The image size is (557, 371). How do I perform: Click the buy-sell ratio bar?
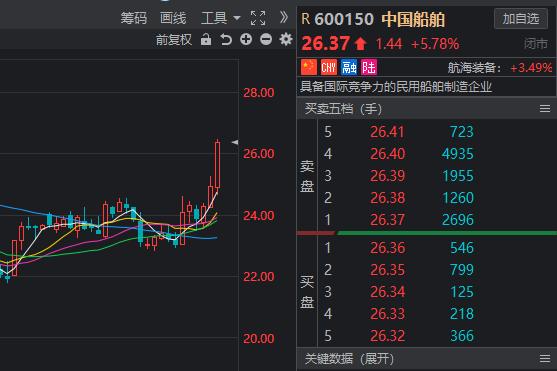pyautogui.click(x=427, y=233)
